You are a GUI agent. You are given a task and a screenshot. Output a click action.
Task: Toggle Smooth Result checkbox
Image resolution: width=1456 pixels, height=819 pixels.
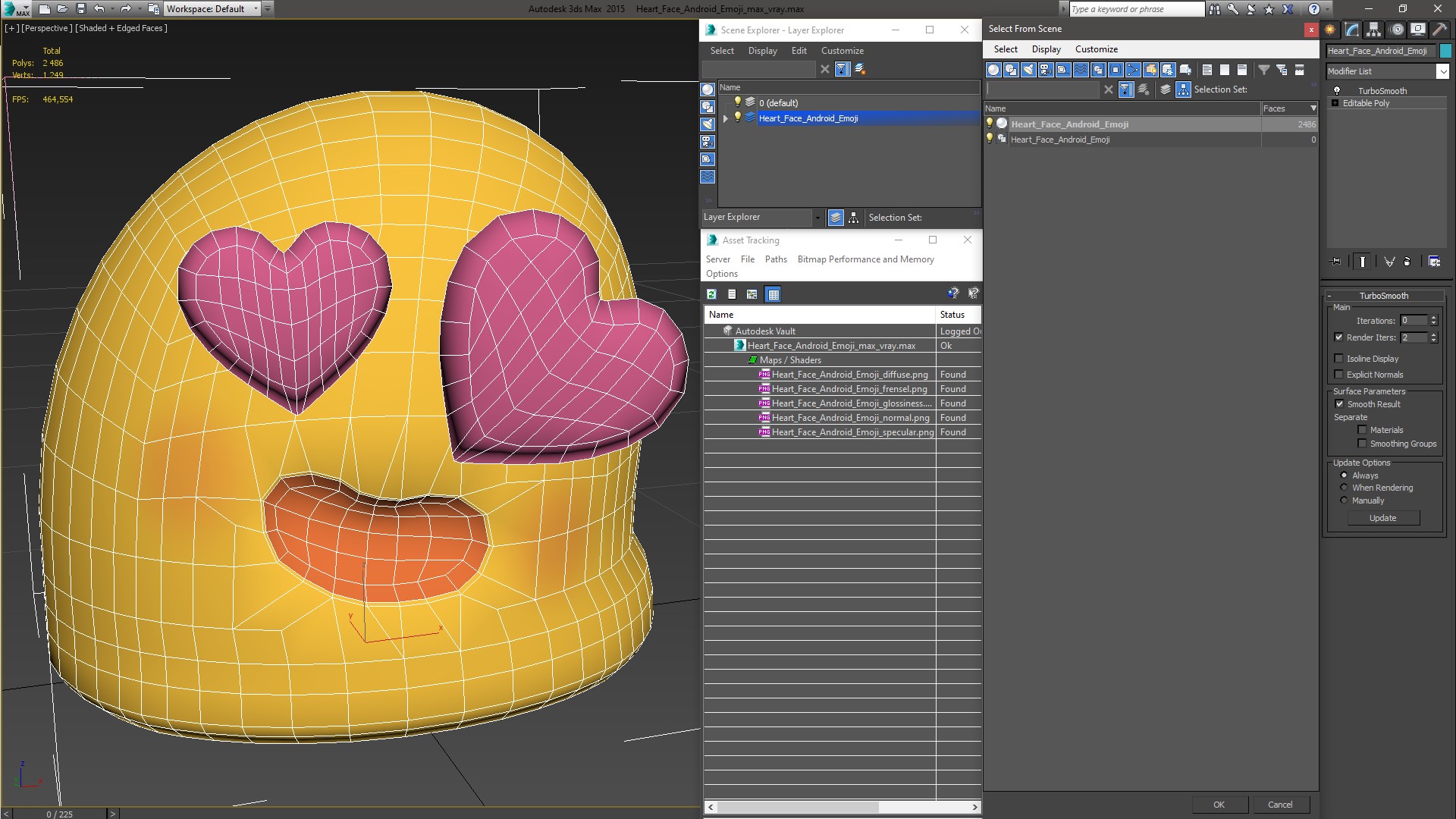[1339, 404]
